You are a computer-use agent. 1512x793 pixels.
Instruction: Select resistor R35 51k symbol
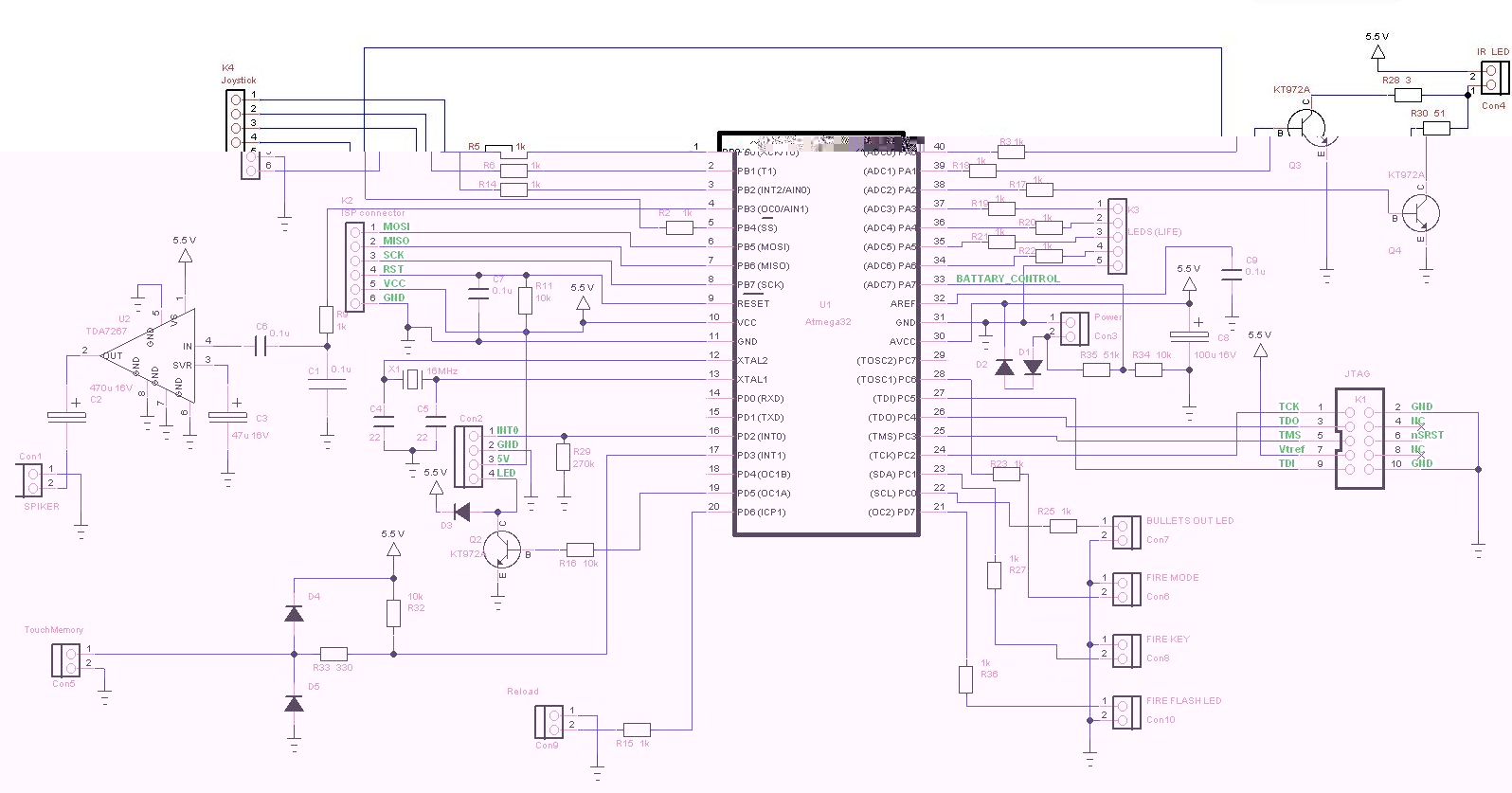[x=1096, y=369]
